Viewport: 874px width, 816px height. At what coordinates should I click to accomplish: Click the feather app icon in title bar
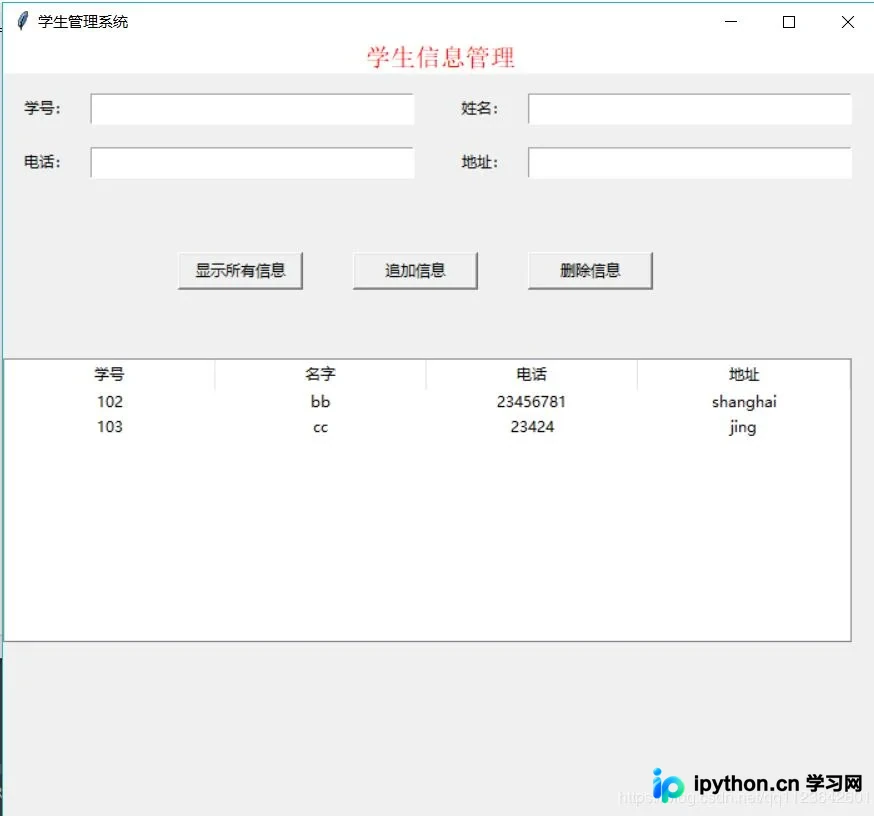tap(22, 21)
